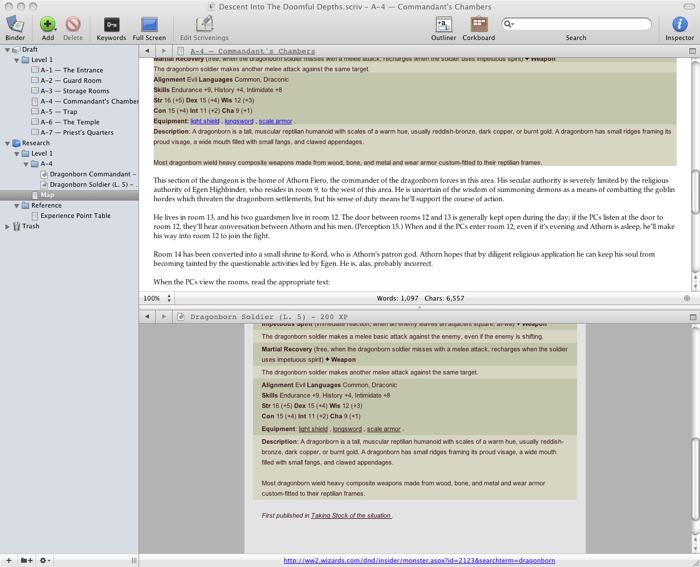Image resolution: width=700 pixels, height=567 pixels.
Task: Go back in top editor history
Action: point(147,51)
